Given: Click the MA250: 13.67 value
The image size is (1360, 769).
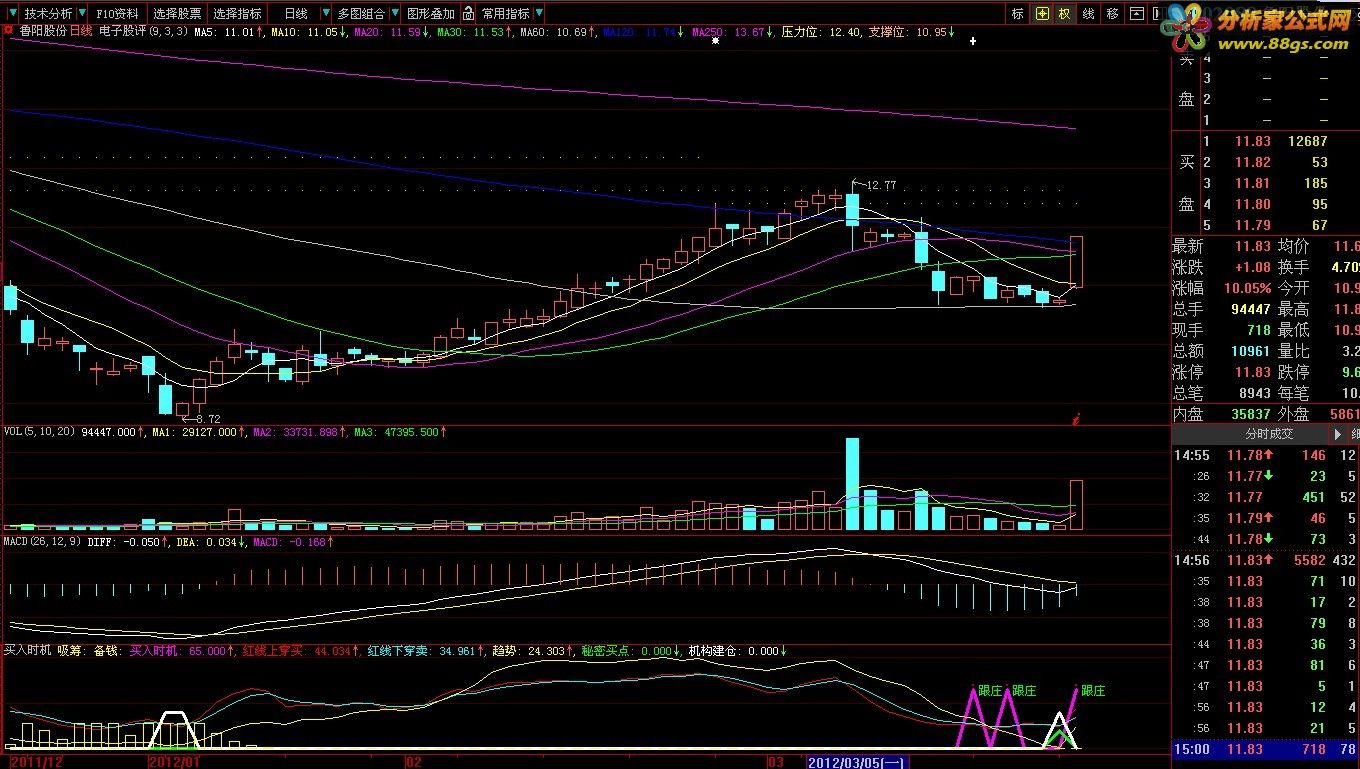Looking at the screenshot, I should point(732,31).
